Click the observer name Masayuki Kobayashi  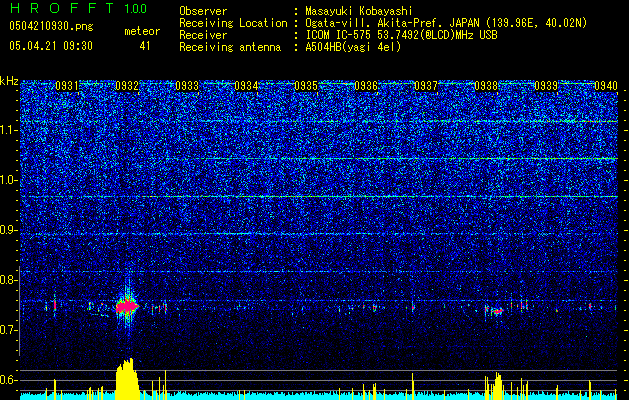(x=359, y=12)
